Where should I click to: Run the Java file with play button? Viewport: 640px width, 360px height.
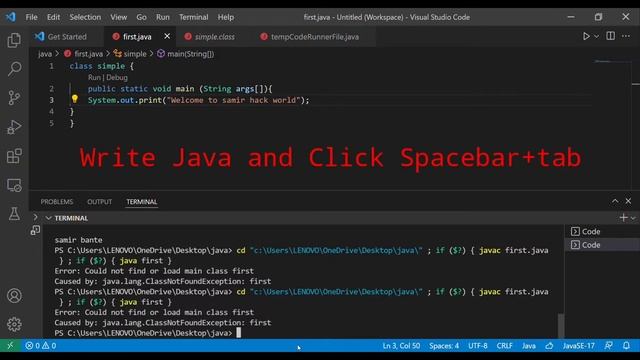[x=586, y=36]
